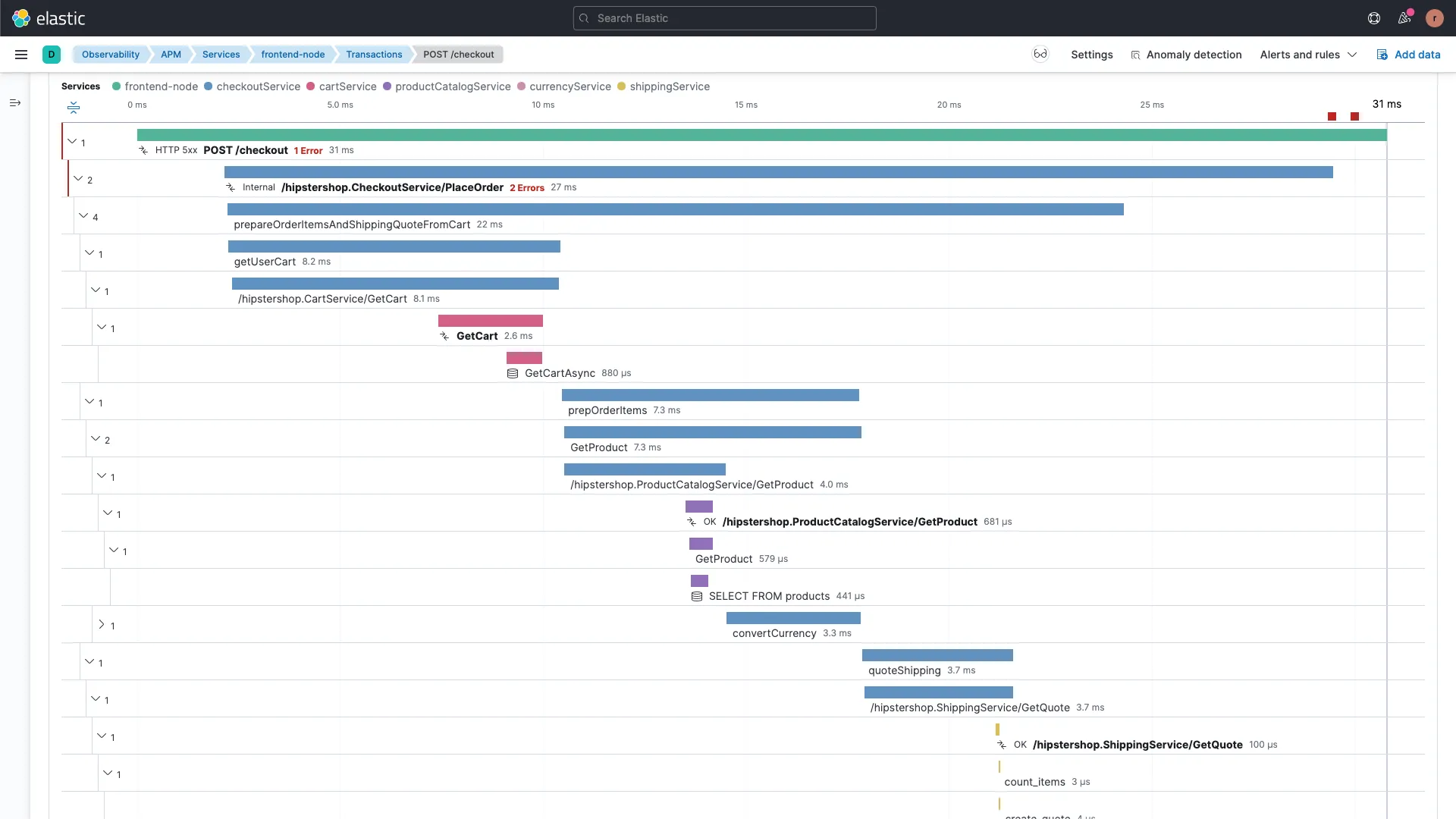Click the sync/refresh icon near settings

1040,54
